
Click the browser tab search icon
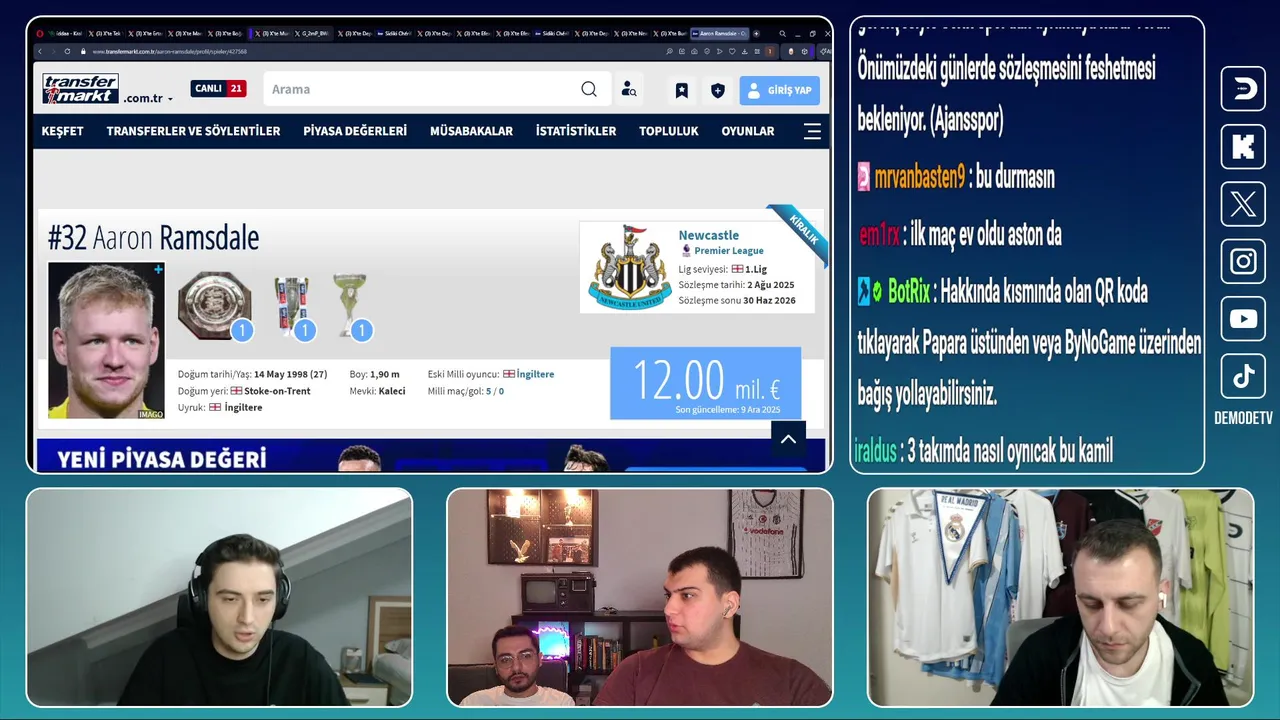pos(782,33)
